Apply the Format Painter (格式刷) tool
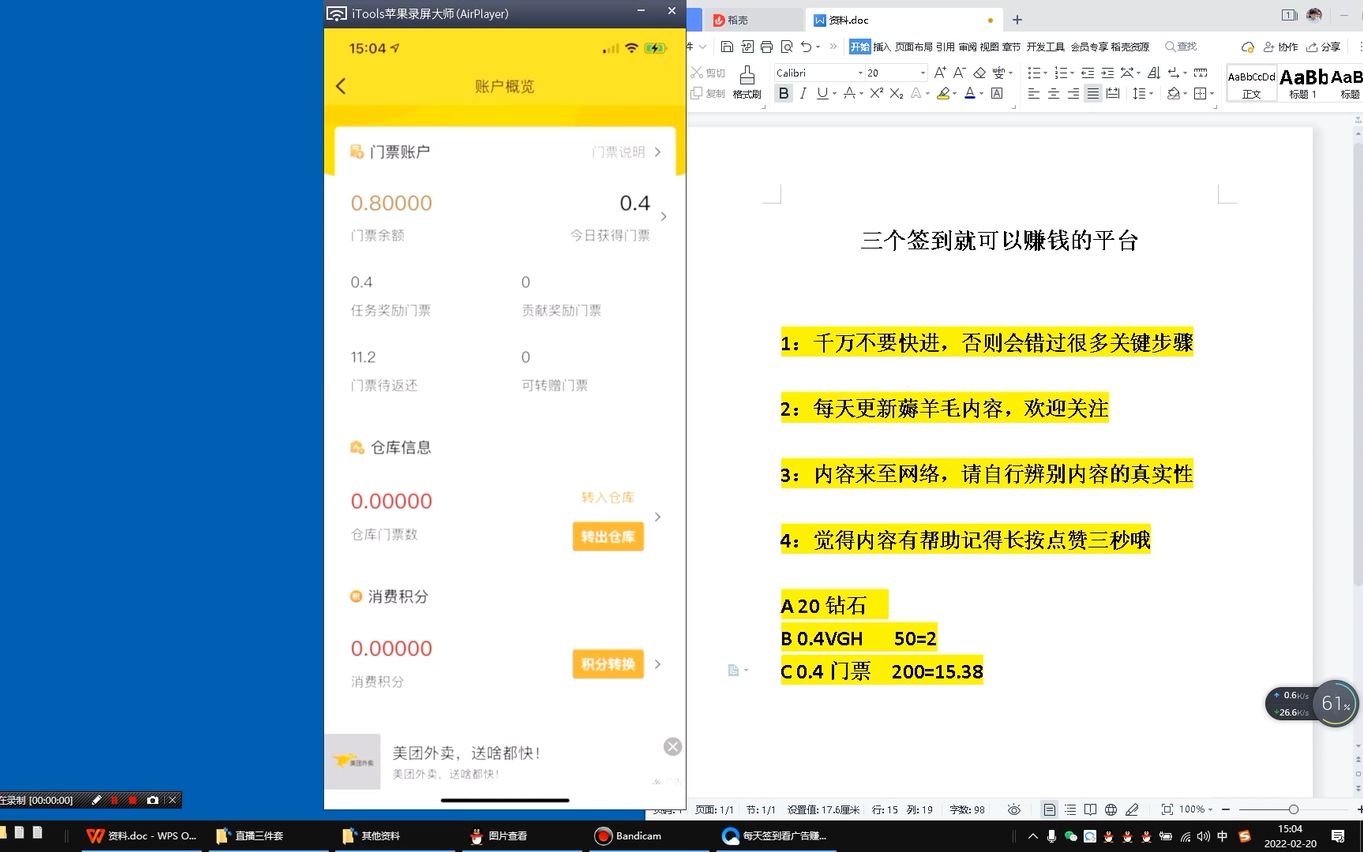Image resolution: width=1363 pixels, height=852 pixels. pos(746,82)
